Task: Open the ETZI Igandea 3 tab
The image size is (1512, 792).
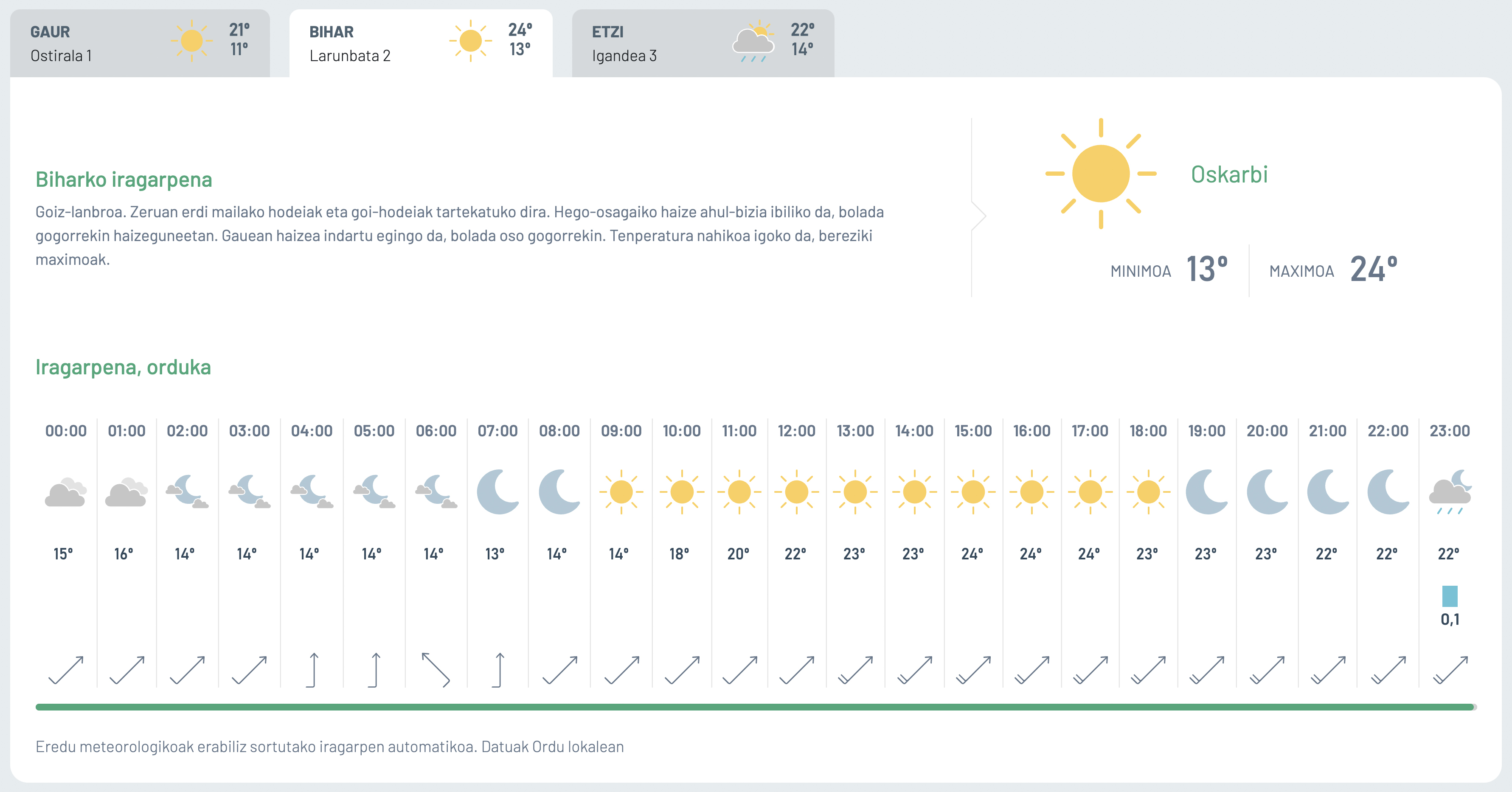Action: (x=703, y=43)
